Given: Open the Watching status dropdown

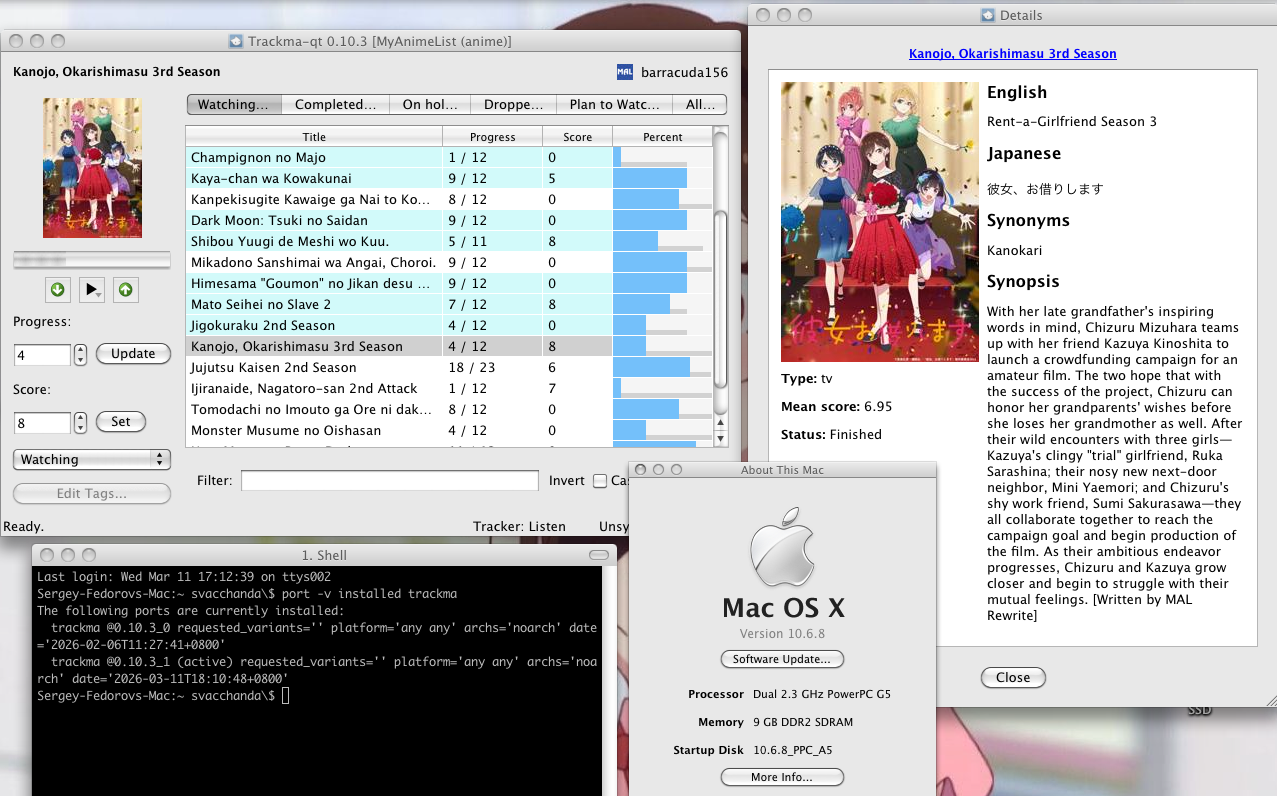Looking at the screenshot, I should point(91,459).
